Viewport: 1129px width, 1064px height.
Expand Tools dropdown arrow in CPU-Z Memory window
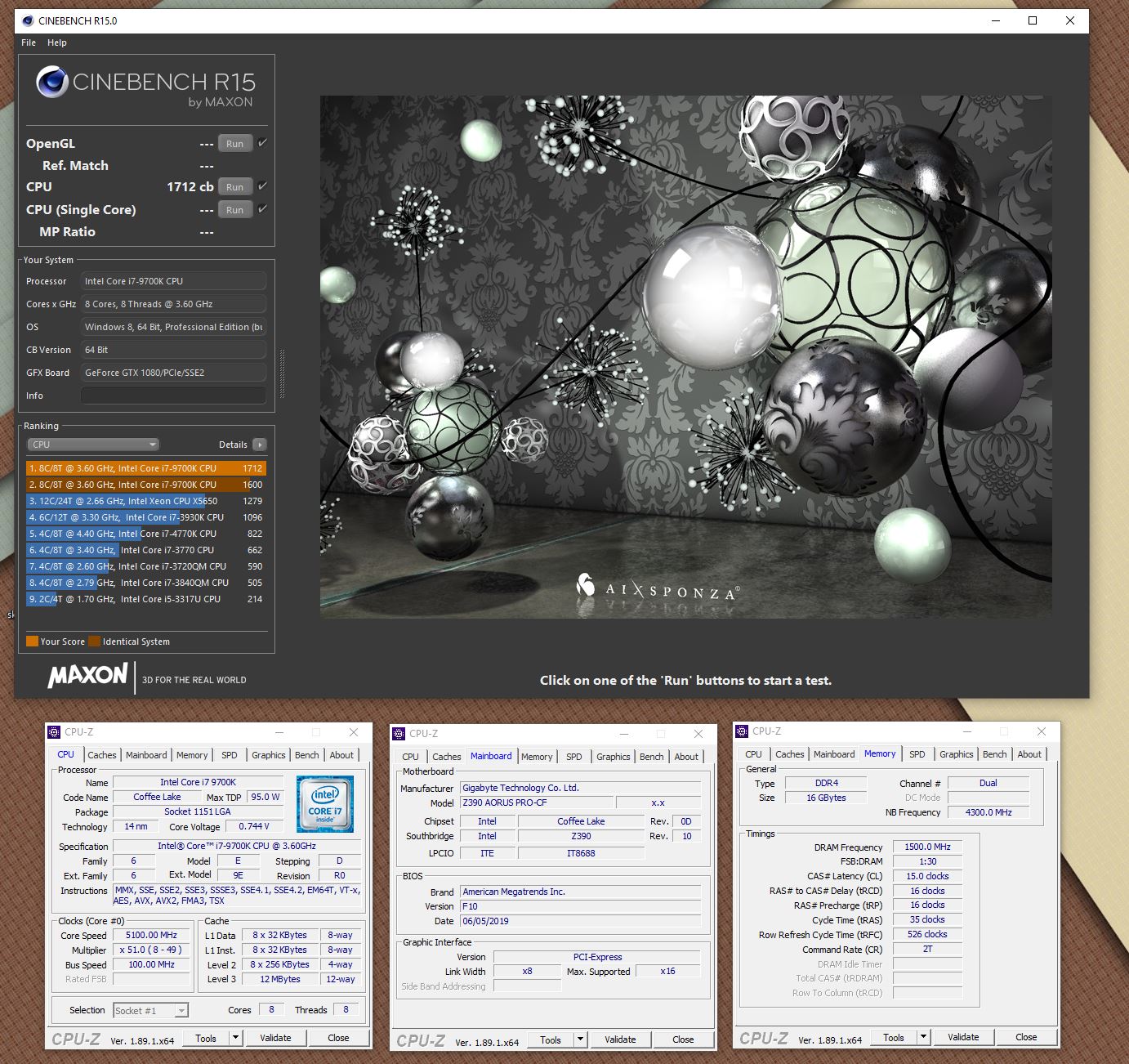923,1037
